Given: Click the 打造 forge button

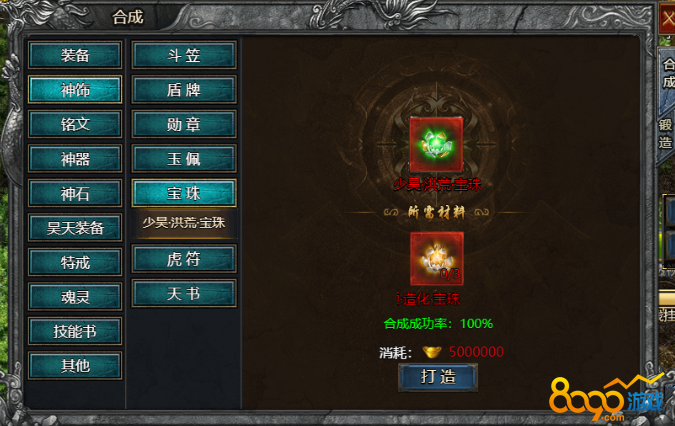Looking at the screenshot, I should (x=438, y=377).
